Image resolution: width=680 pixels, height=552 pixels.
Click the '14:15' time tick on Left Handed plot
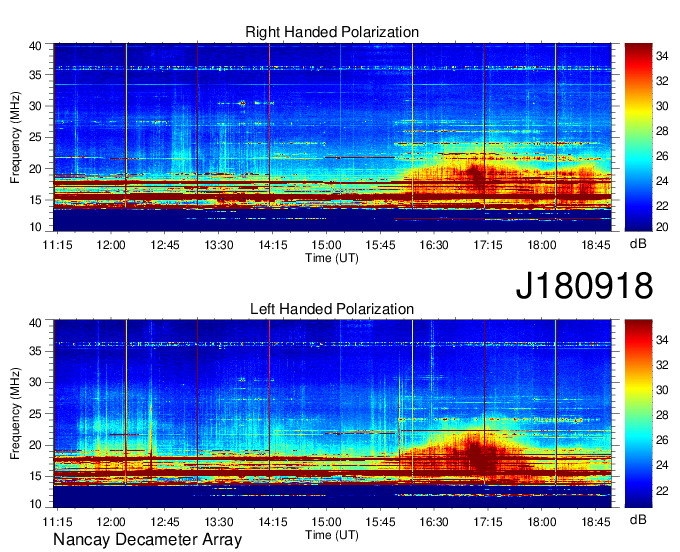pyautogui.click(x=273, y=522)
